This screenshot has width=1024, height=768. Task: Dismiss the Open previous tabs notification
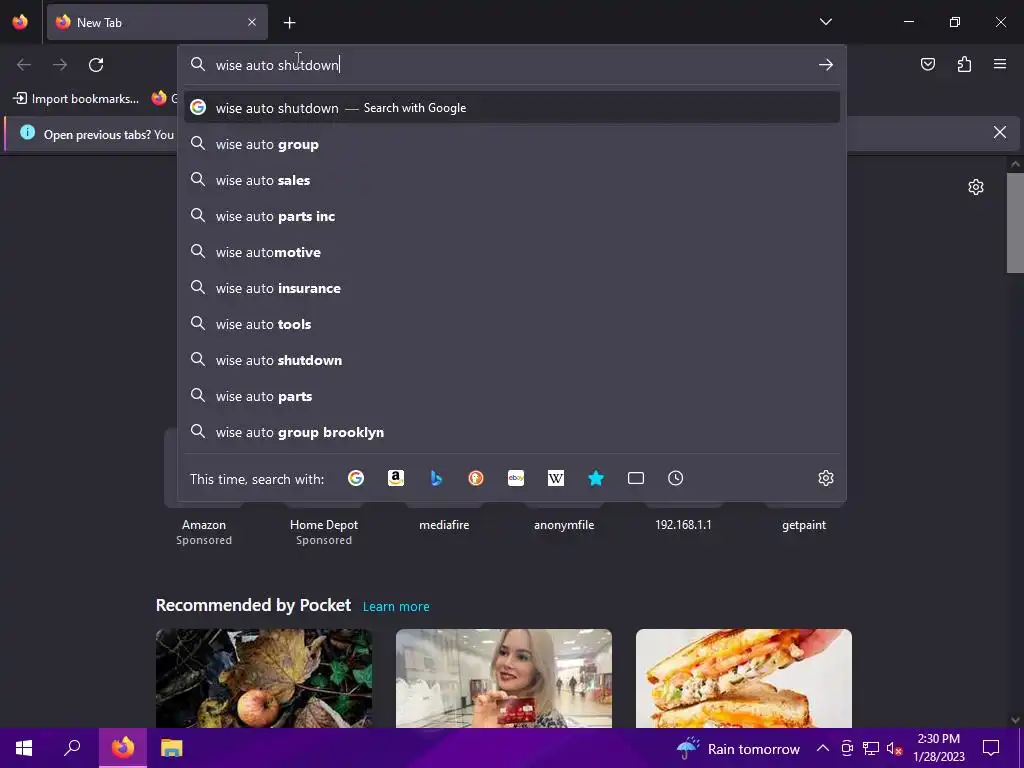coord(999,133)
